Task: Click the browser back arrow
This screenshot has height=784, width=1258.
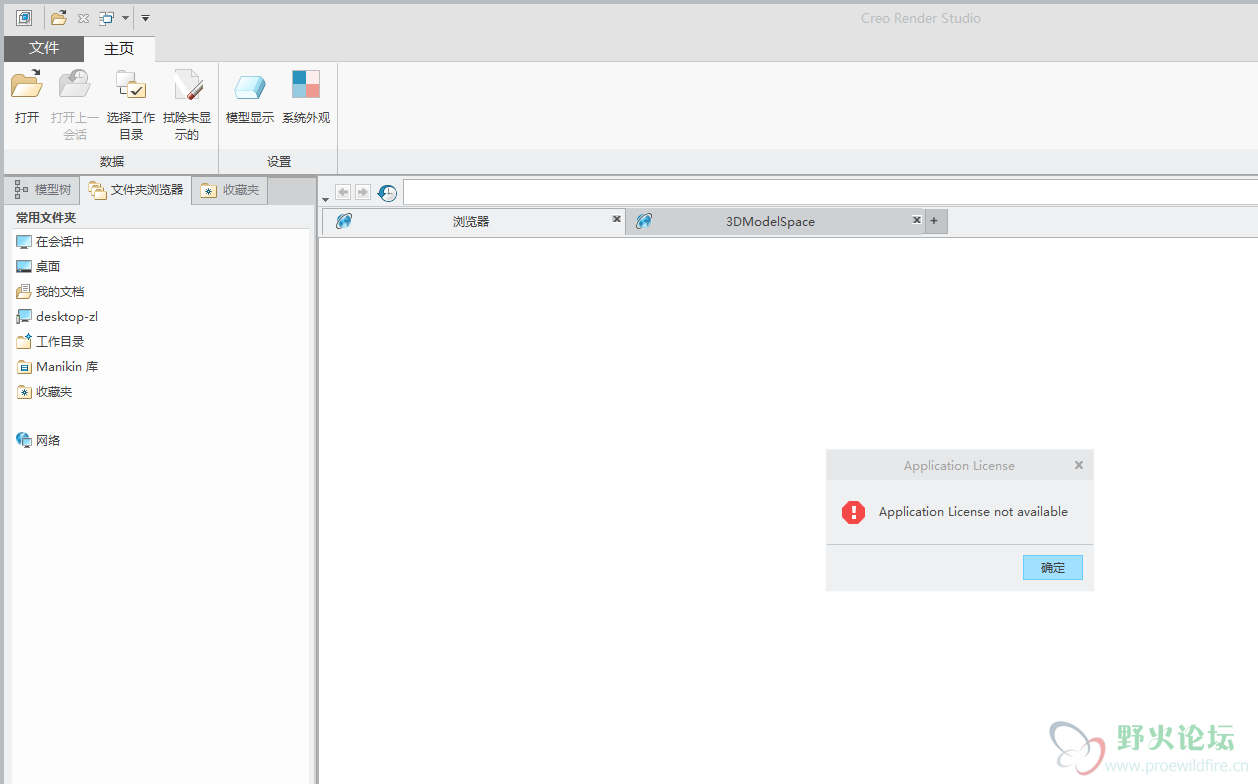Action: pos(343,192)
